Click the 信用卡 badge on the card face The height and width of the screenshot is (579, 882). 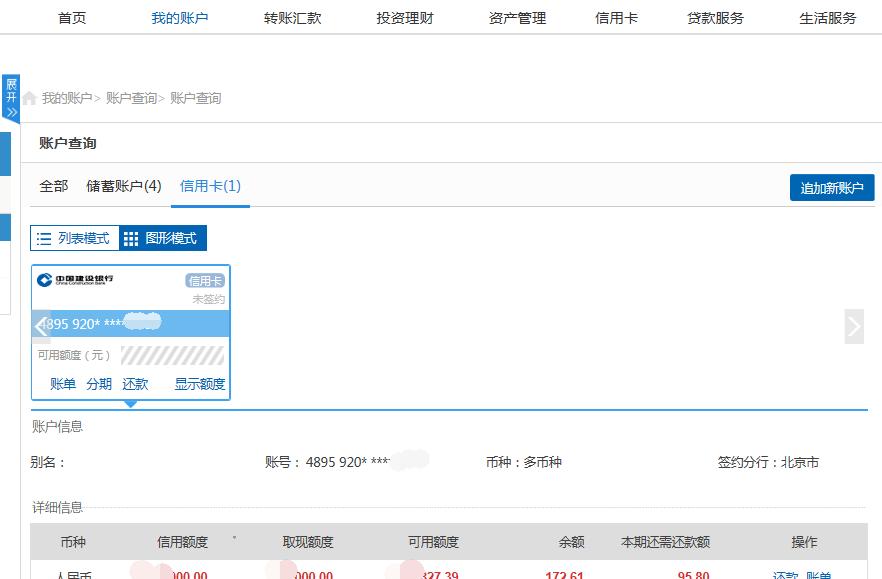coord(203,281)
